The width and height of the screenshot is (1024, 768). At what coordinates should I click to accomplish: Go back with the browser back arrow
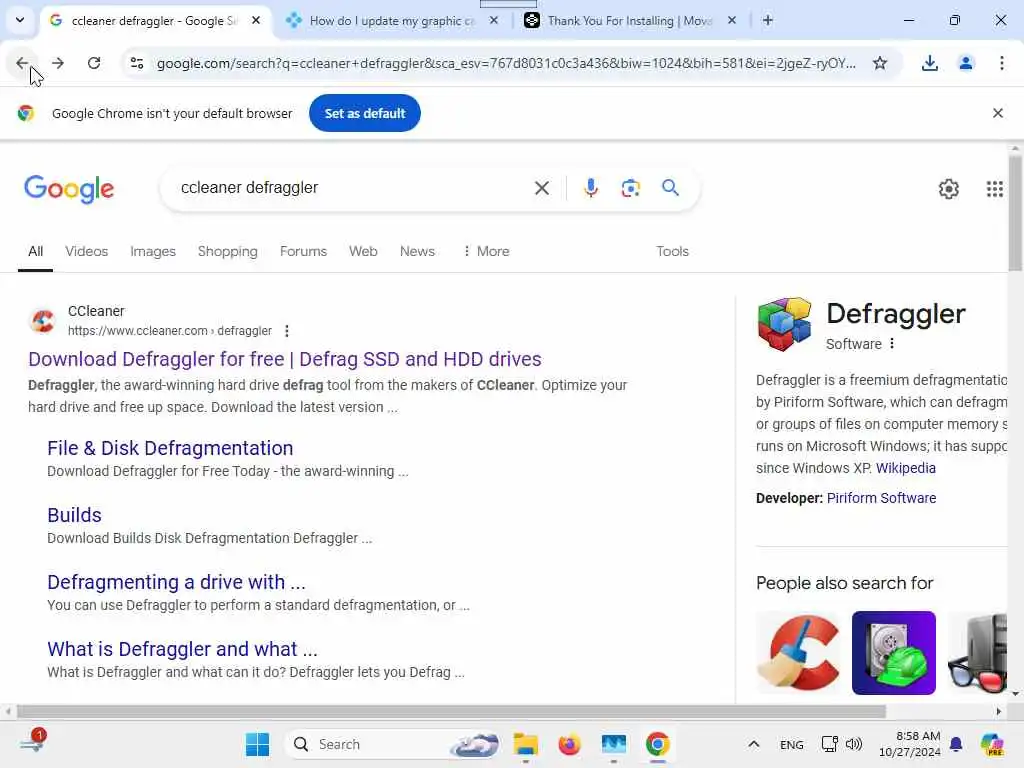[x=22, y=63]
